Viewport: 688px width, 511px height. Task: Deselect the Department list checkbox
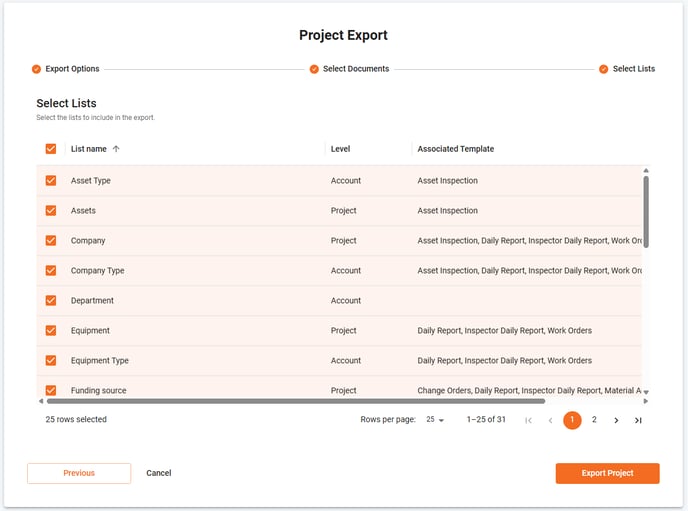click(x=51, y=301)
